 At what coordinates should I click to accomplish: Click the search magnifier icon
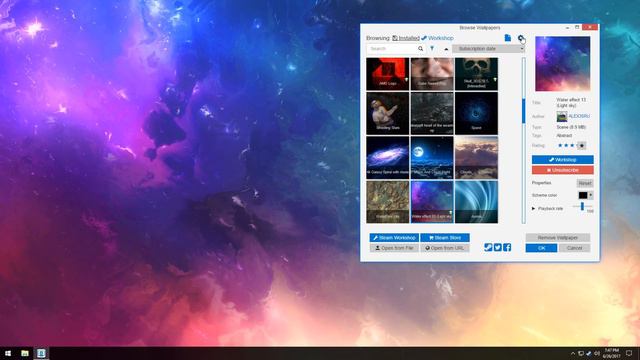coord(420,49)
